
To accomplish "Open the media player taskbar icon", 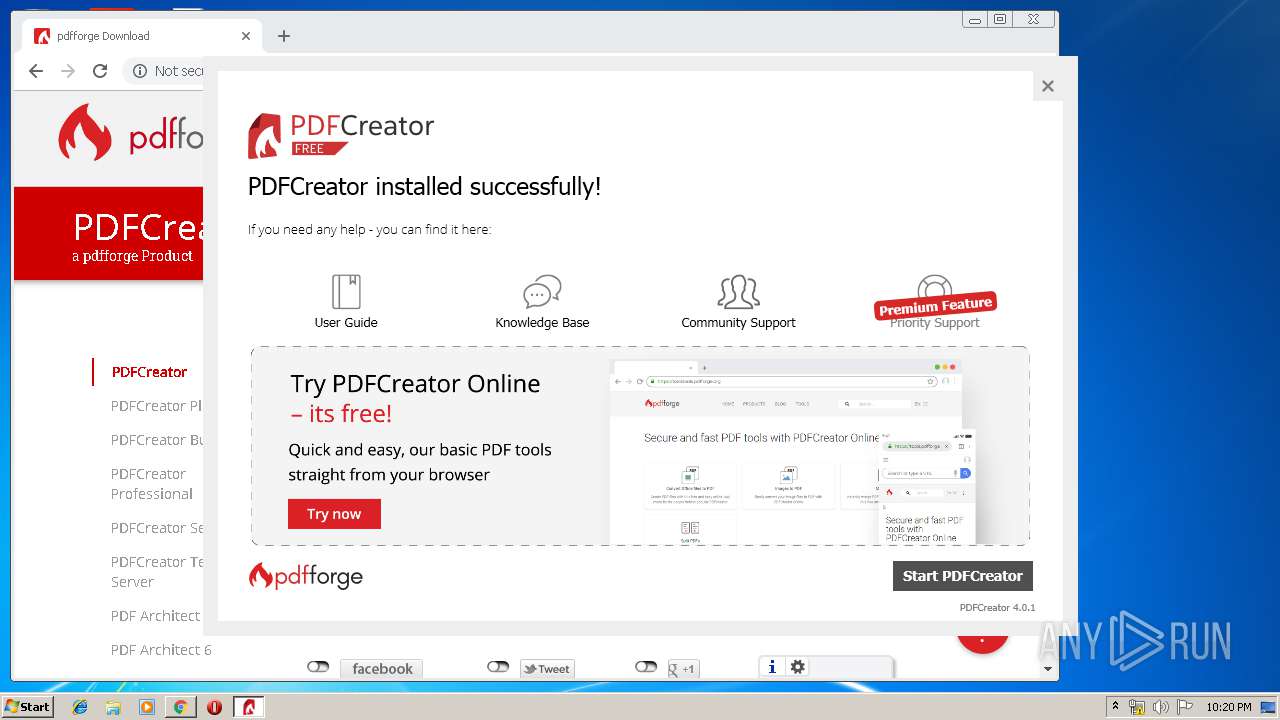I will [x=147, y=707].
